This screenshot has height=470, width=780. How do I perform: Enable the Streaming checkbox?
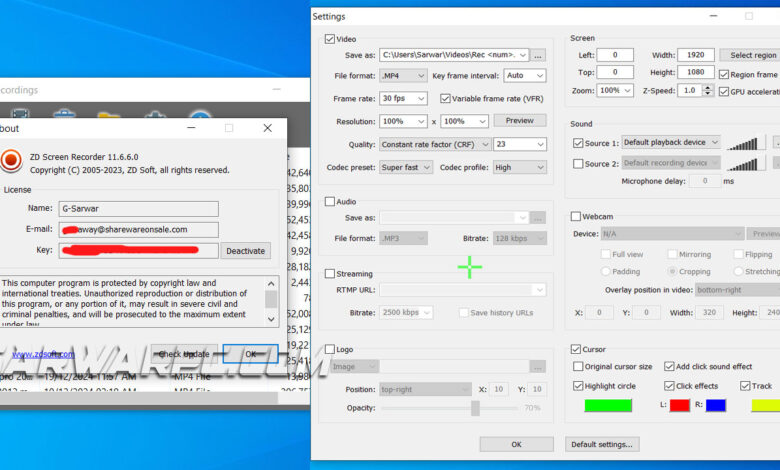329,274
